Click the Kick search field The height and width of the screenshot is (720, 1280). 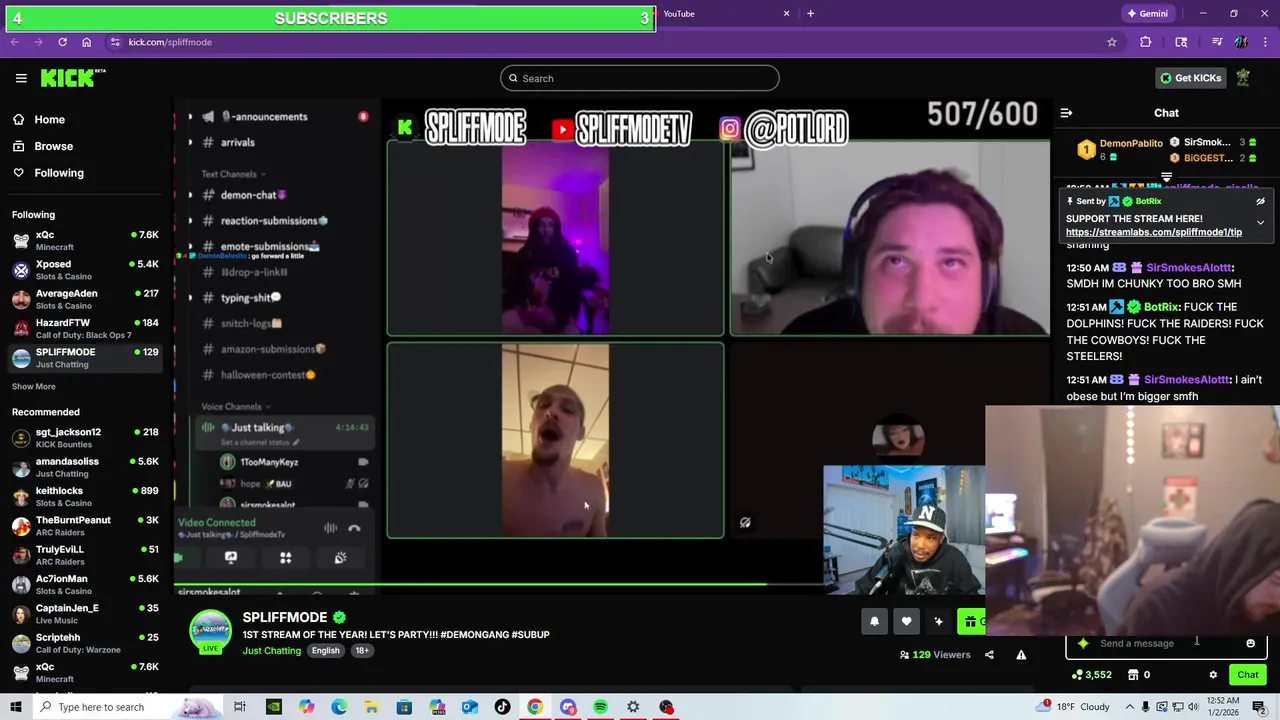pos(639,78)
